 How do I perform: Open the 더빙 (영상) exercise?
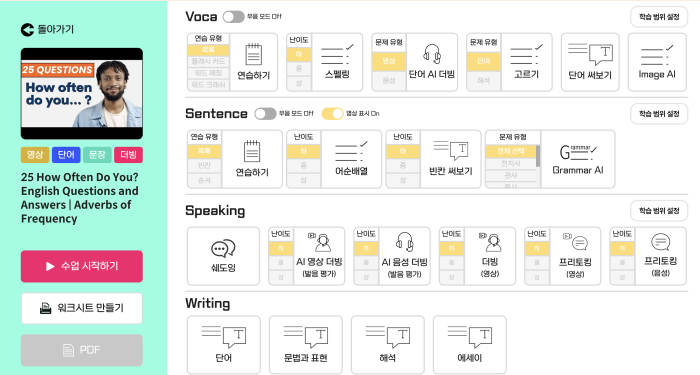490,256
